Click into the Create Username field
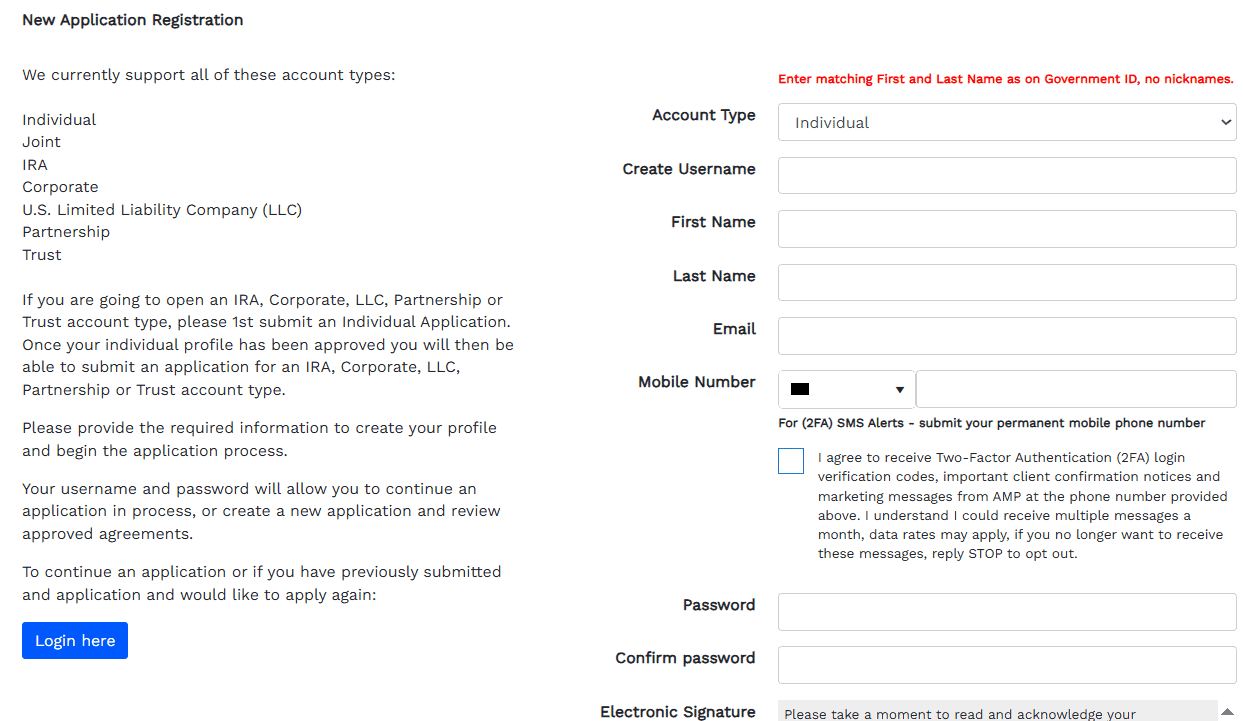This screenshot has width=1243, height=721. [x=1007, y=175]
